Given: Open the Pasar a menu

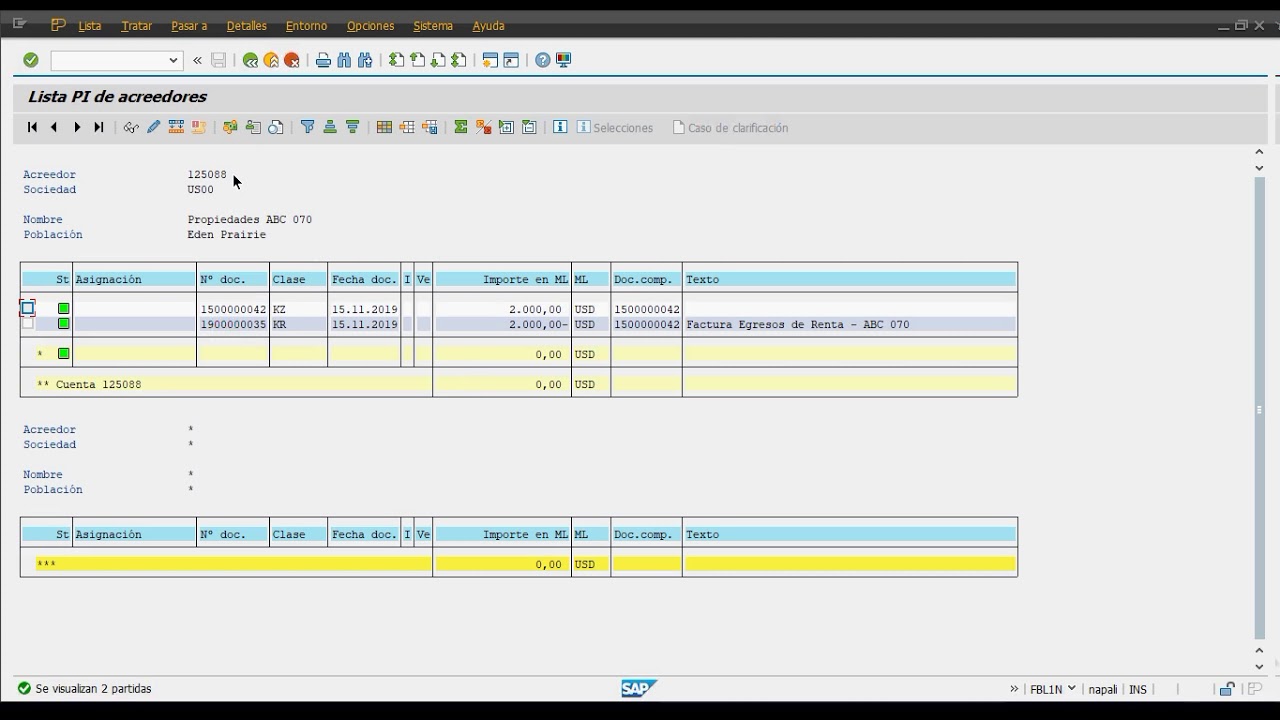Looking at the screenshot, I should click(189, 26).
